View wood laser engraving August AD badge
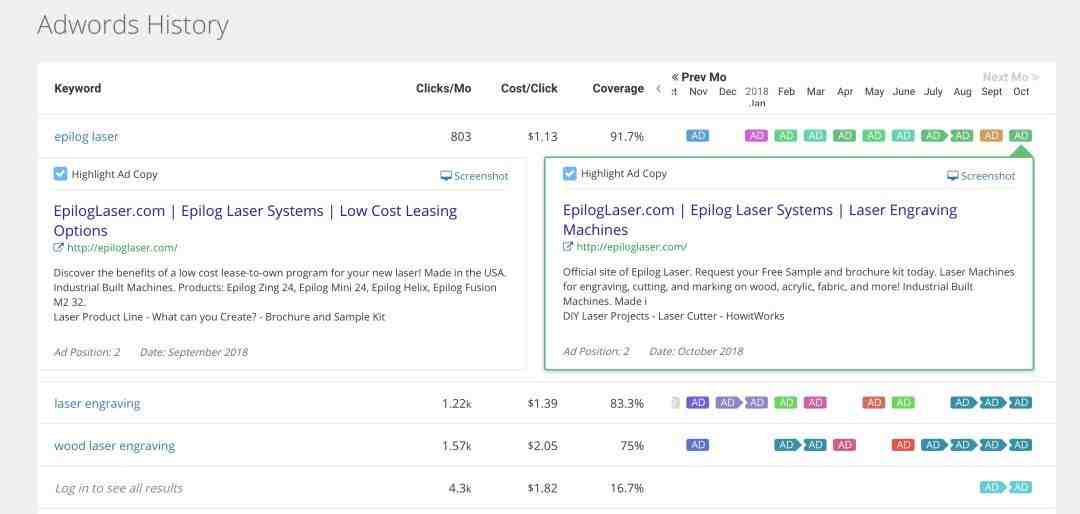1080x514 pixels. tap(964, 445)
